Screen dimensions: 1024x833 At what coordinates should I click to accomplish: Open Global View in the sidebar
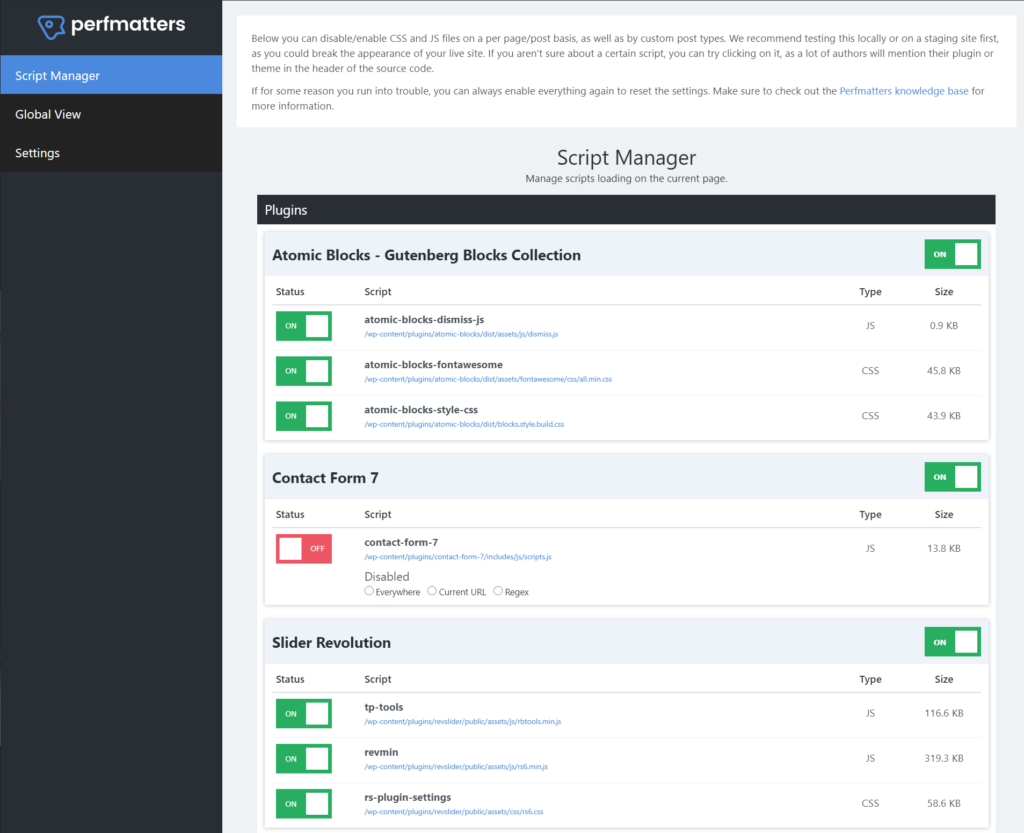pyautogui.click(x=48, y=114)
